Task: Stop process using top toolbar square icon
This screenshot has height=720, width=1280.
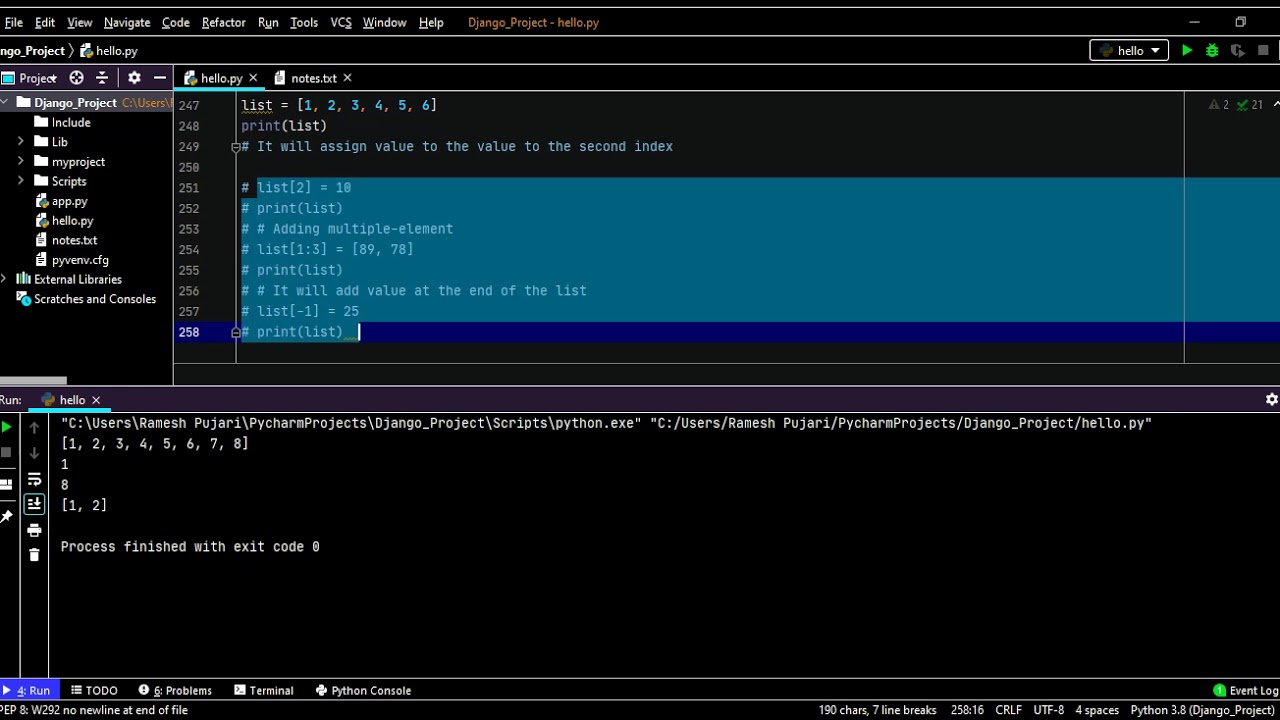Action: pyautogui.click(x=1263, y=50)
